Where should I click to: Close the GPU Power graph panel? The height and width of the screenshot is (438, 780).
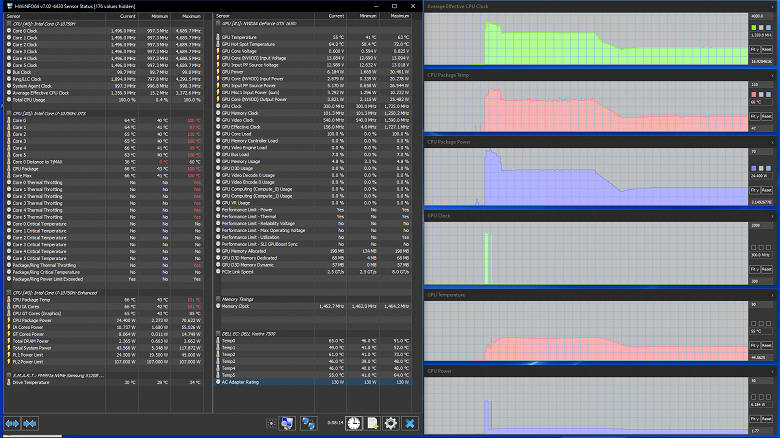(772, 371)
